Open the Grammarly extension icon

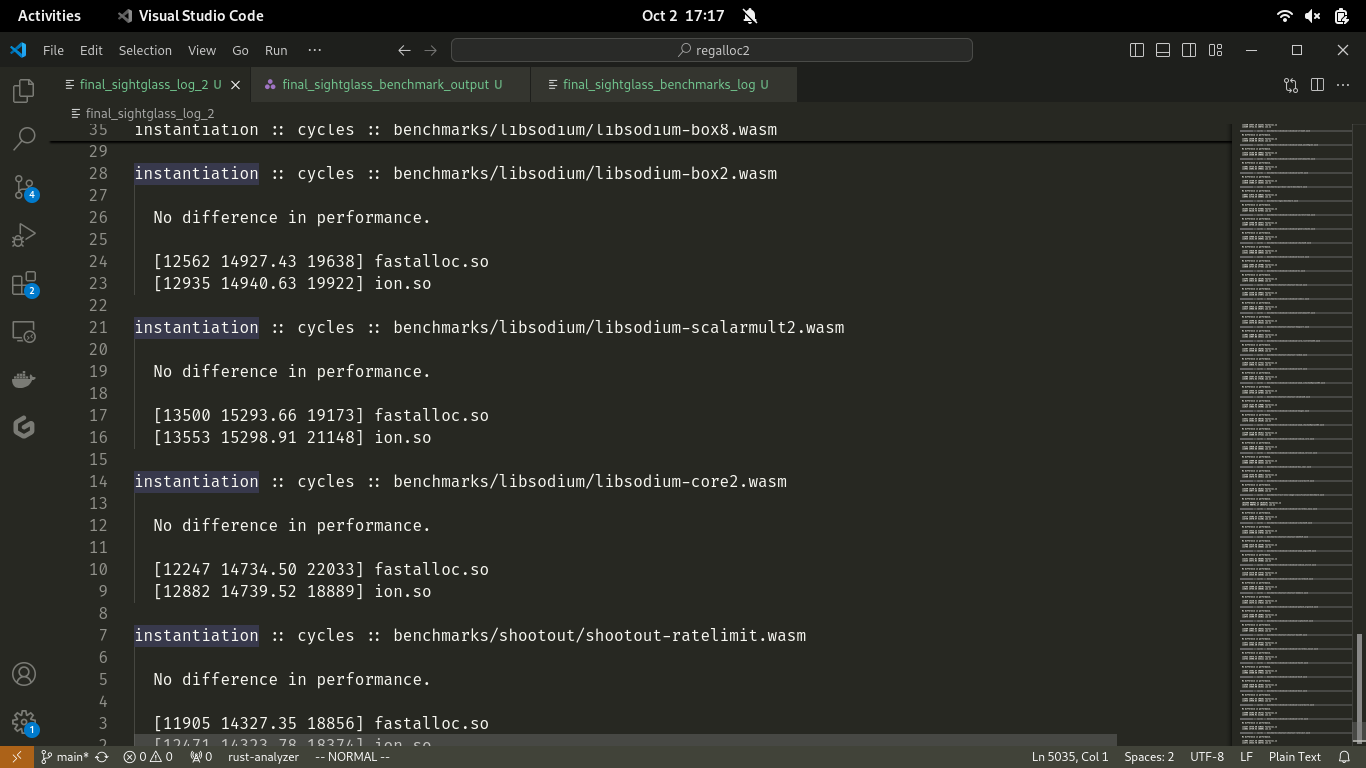pos(24,428)
